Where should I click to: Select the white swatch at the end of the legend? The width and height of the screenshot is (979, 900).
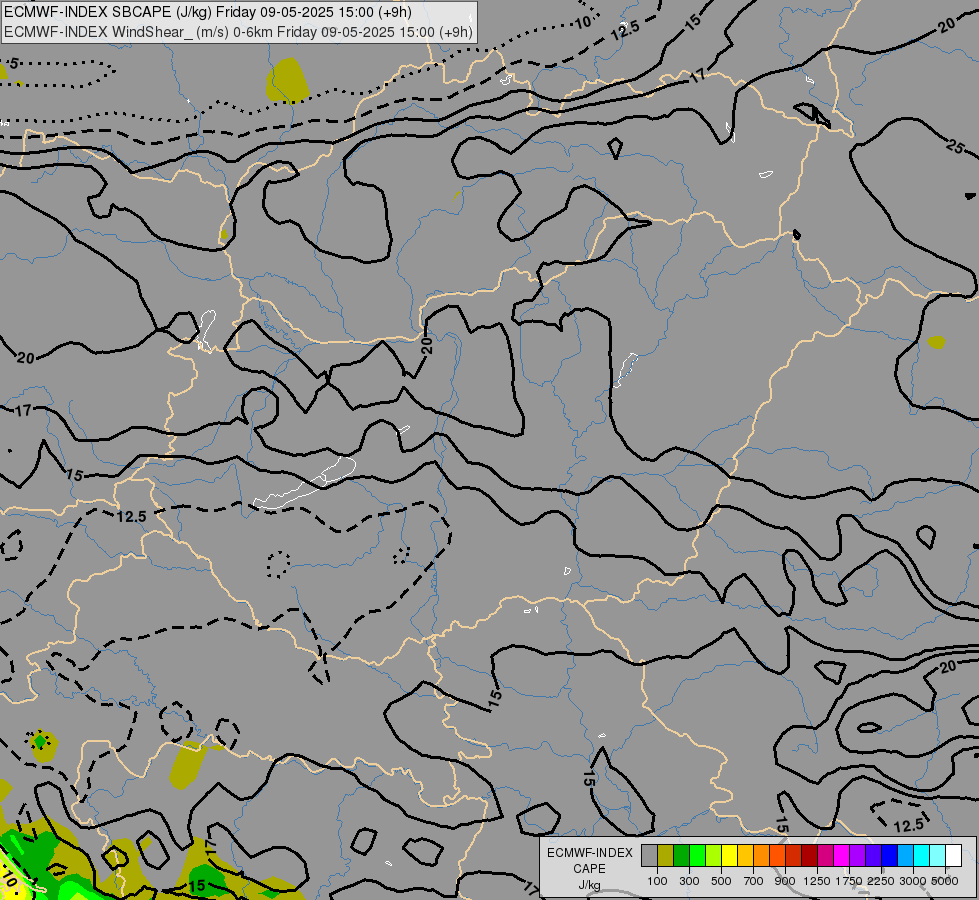(x=954, y=856)
